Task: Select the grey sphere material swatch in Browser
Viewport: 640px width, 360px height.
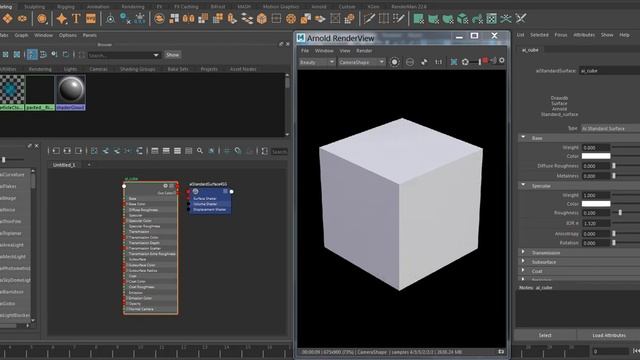Action: pos(71,90)
